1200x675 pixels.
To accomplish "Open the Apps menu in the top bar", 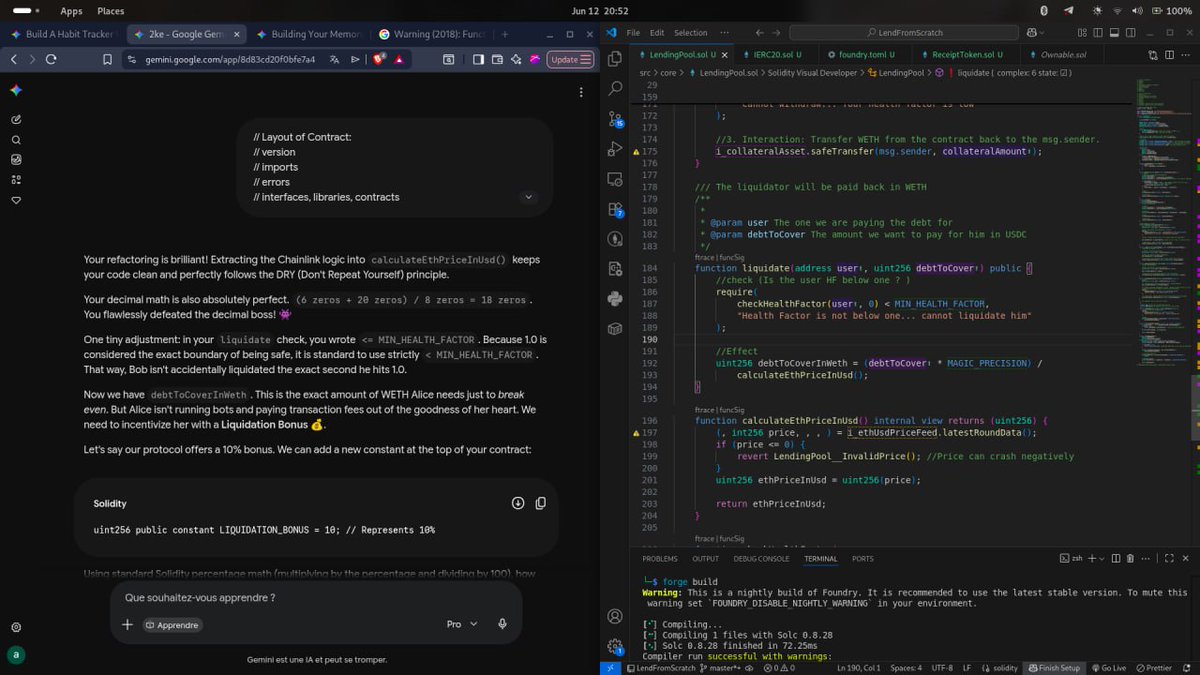I will point(71,11).
